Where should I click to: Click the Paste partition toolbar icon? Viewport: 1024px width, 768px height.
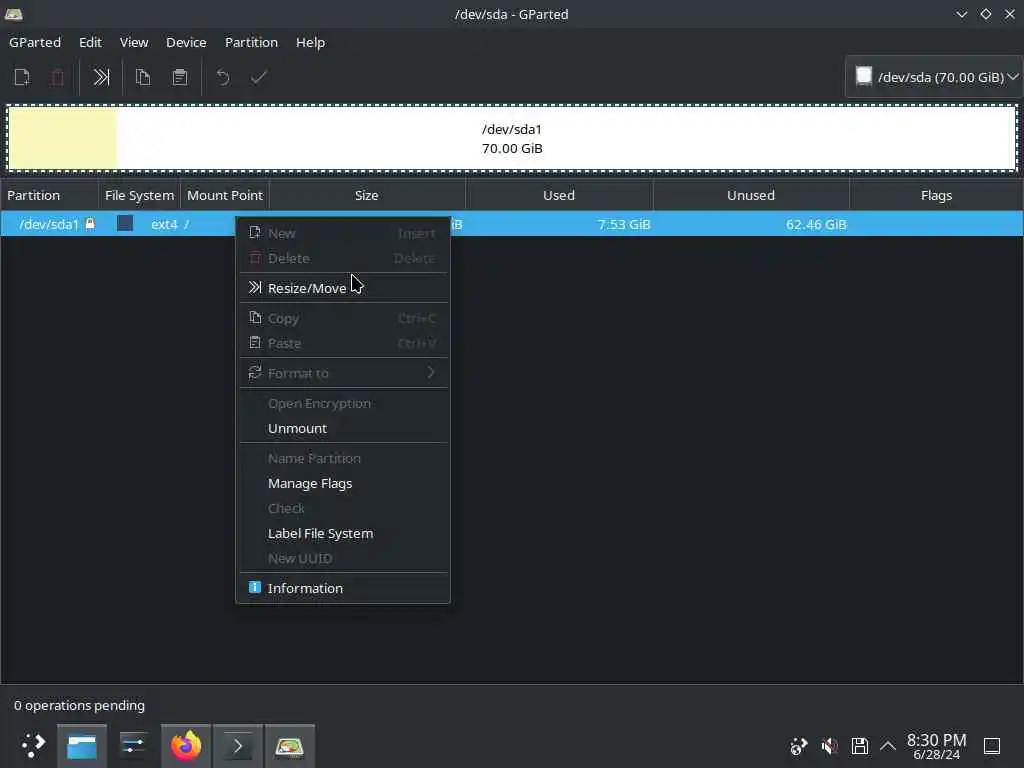[x=180, y=78]
